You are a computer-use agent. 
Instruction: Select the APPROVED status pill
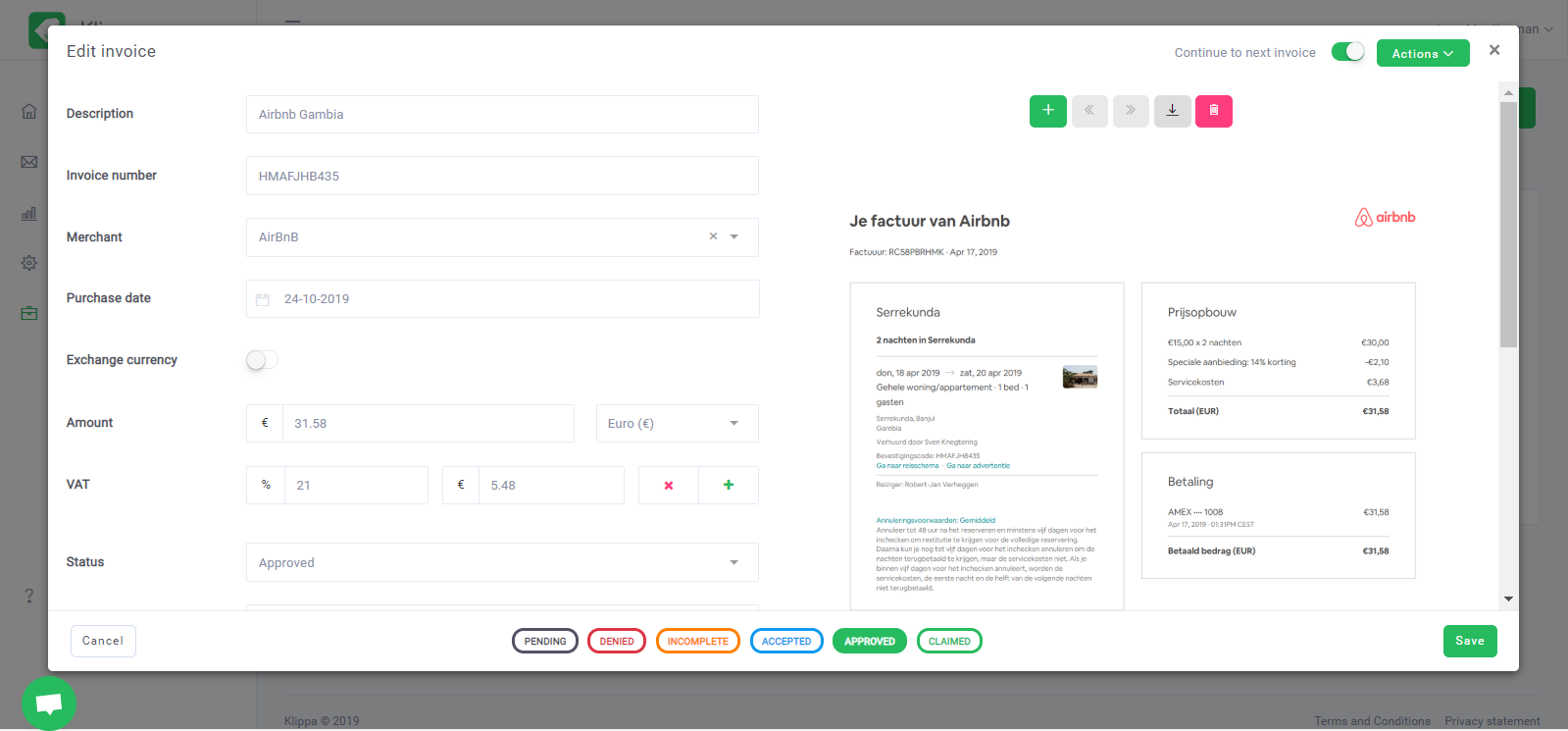(870, 641)
